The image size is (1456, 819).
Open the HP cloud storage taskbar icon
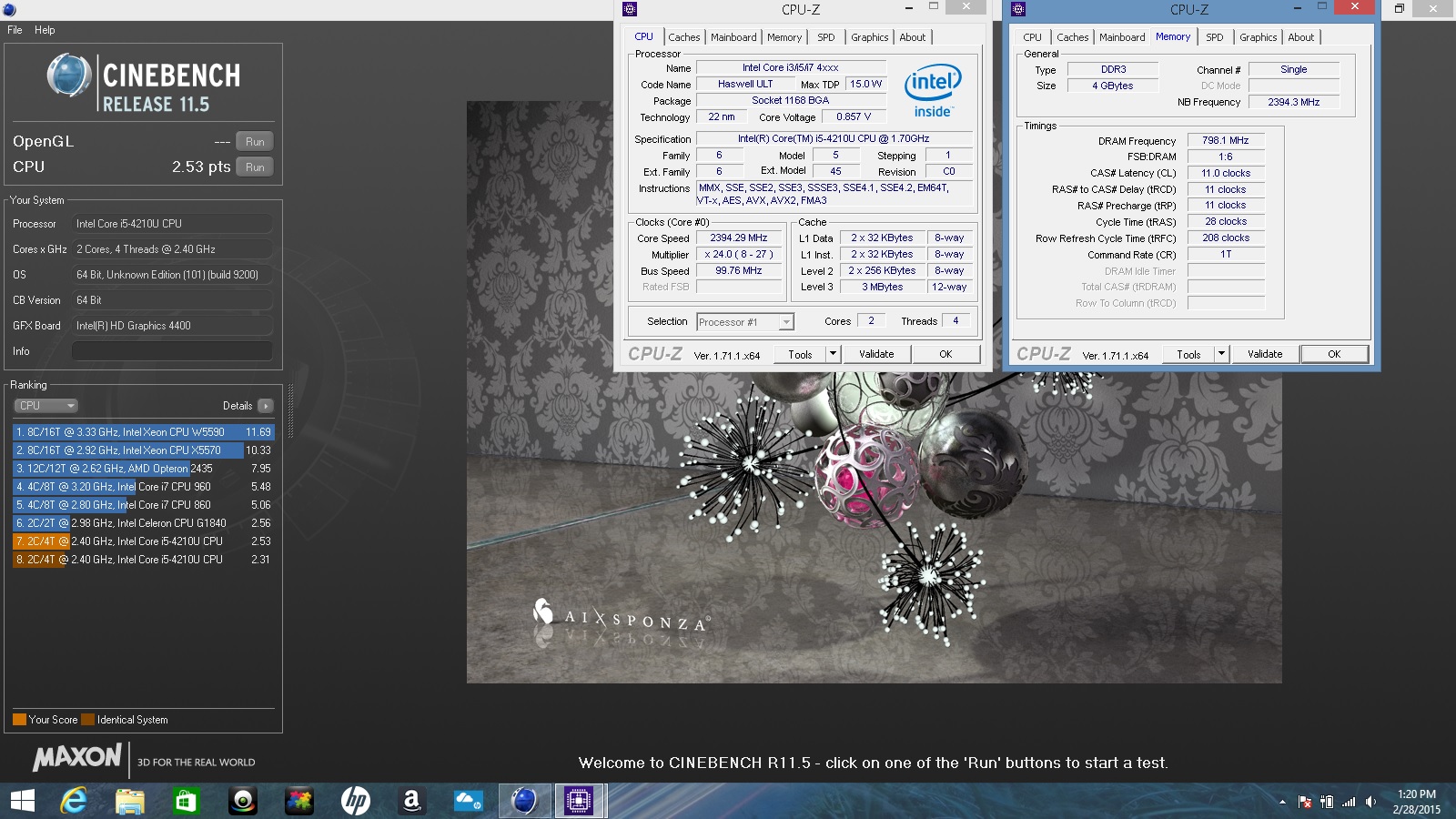pos(468,801)
